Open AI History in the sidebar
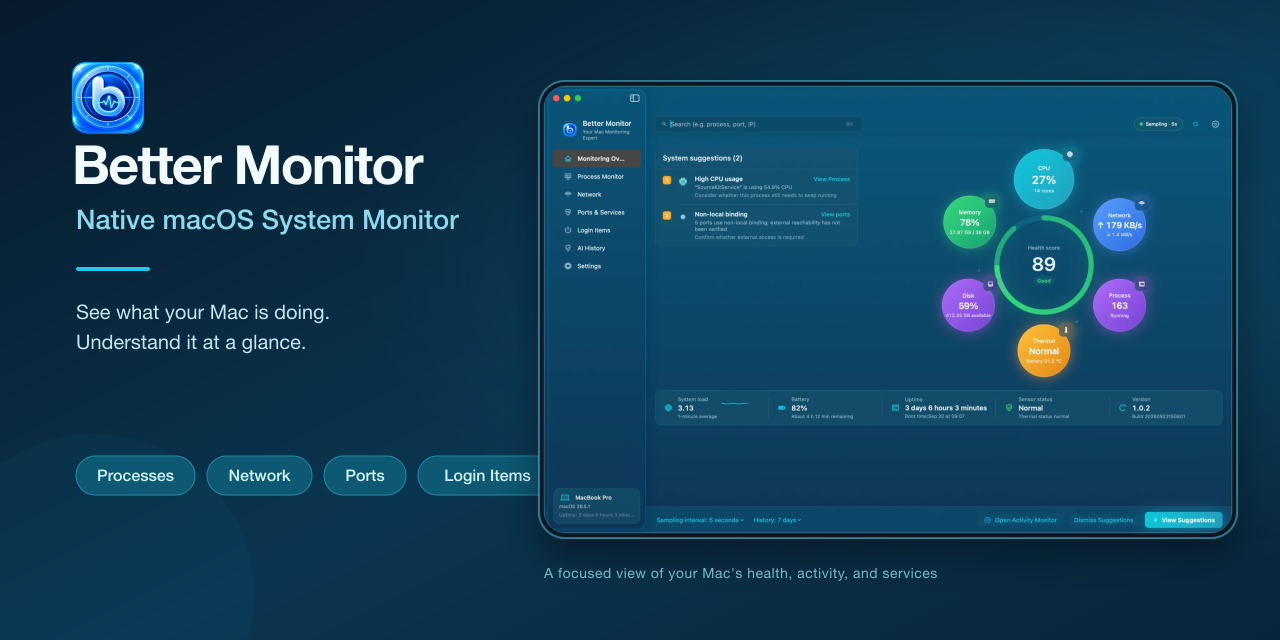This screenshot has height=640, width=1280. pyautogui.click(x=597, y=248)
